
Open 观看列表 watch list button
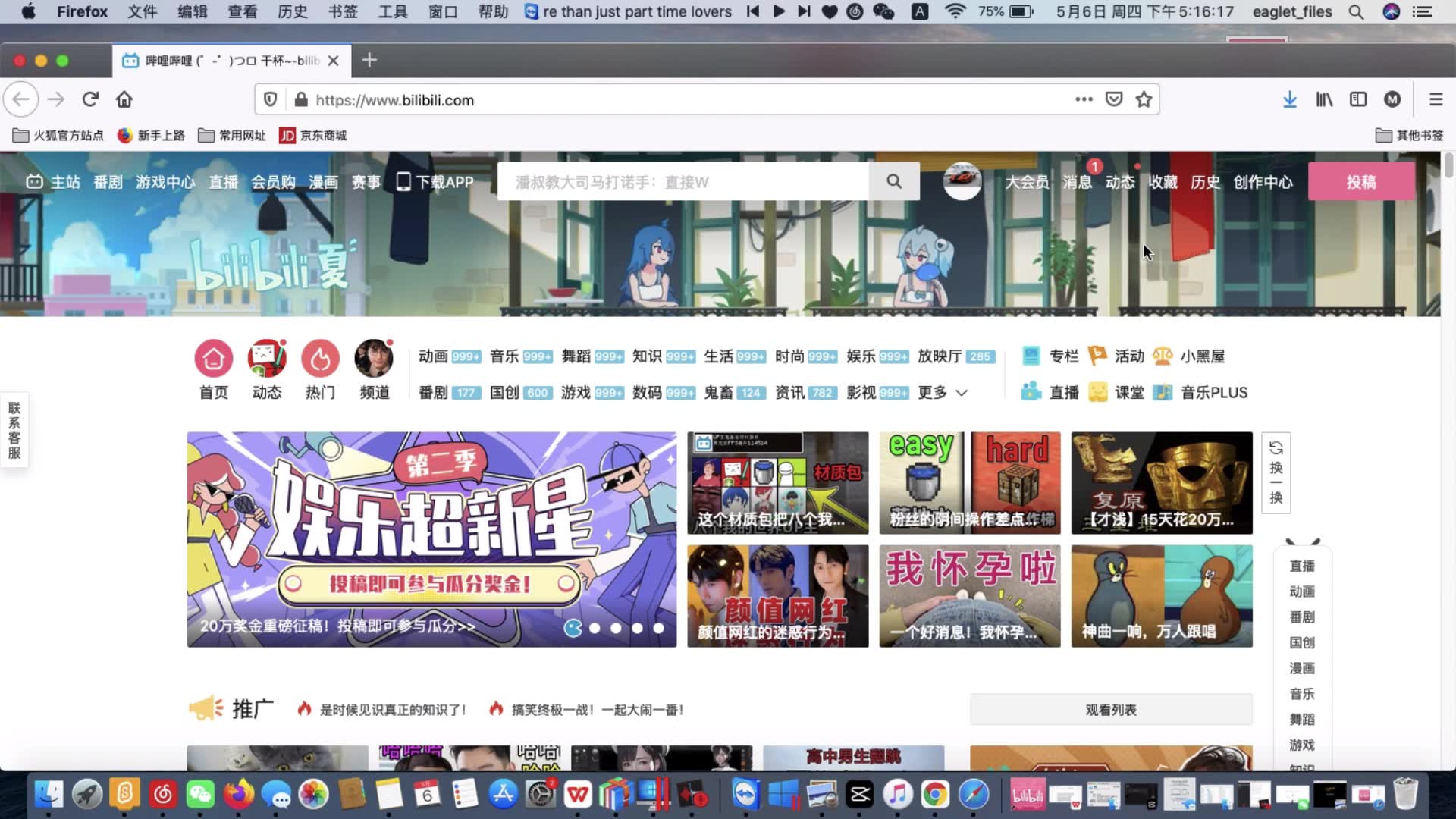(1111, 710)
